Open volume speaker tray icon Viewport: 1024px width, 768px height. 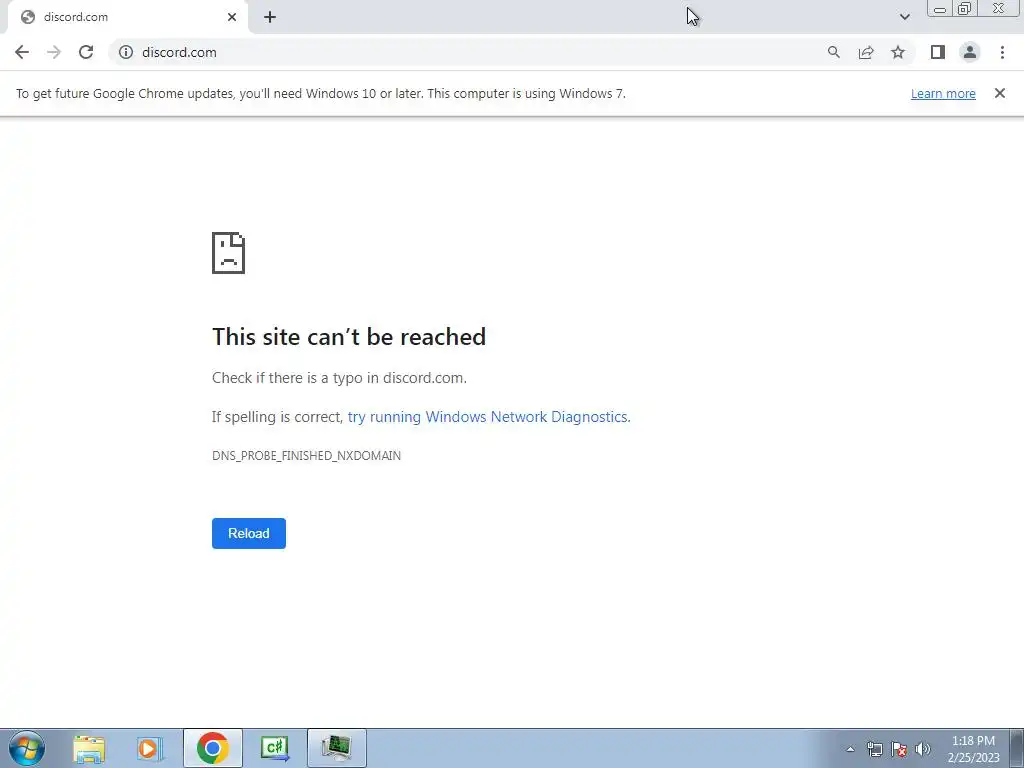point(923,749)
